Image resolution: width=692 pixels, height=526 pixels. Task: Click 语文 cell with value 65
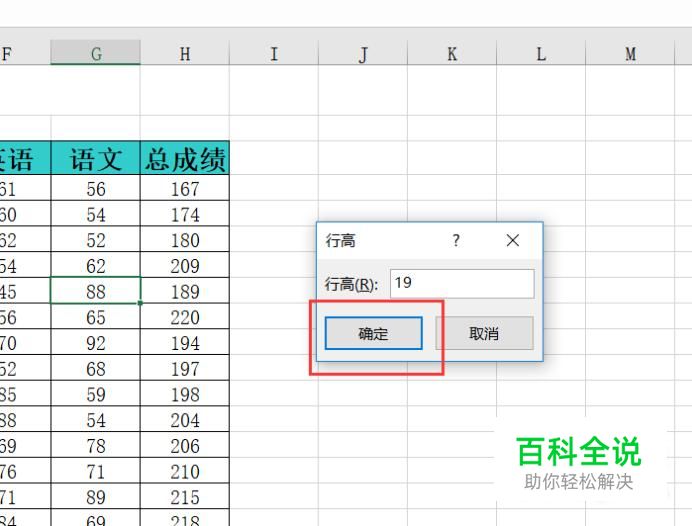coord(96,317)
